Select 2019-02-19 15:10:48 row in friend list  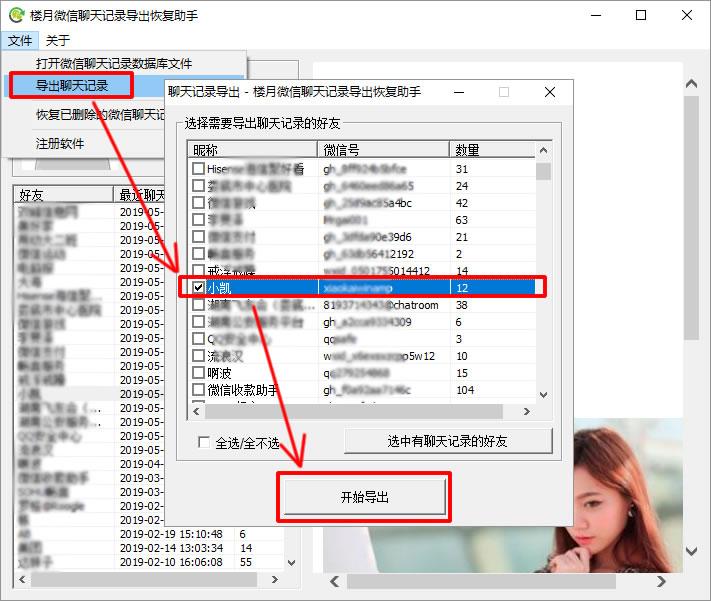pyautogui.click(x=150, y=534)
